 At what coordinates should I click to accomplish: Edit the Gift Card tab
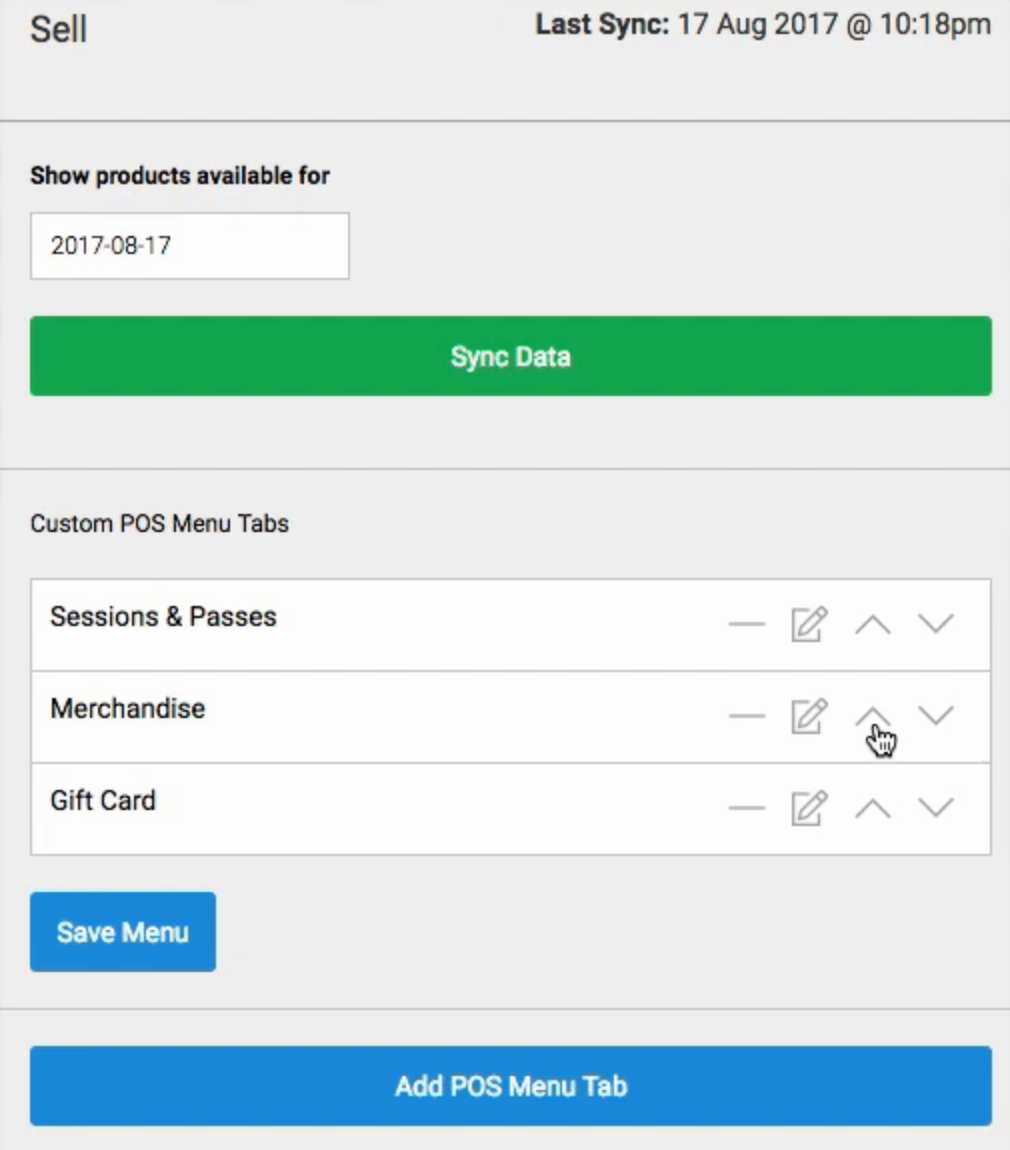[810, 808]
